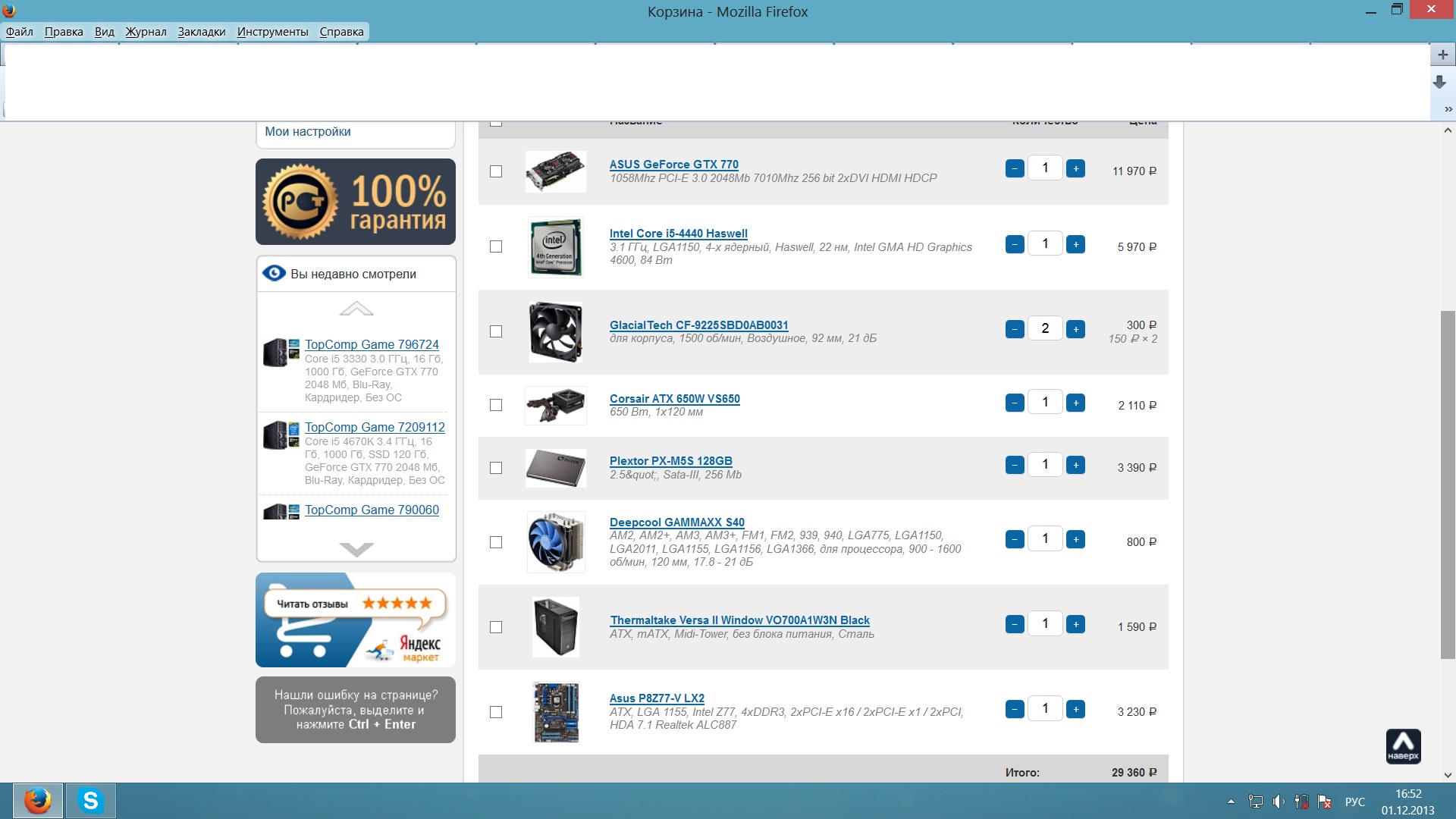Increase quantity of Intel Core i5-4440 Haswell
This screenshot has height=819, width=1456.
(1075, 244)
